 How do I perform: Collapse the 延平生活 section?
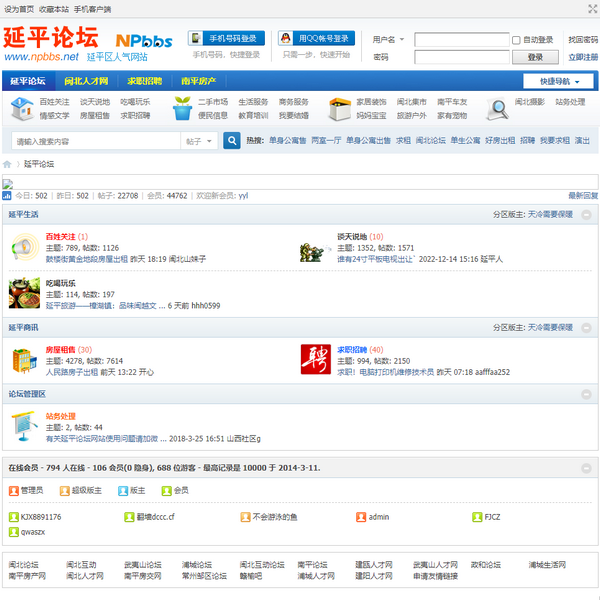tap(586, 214)
